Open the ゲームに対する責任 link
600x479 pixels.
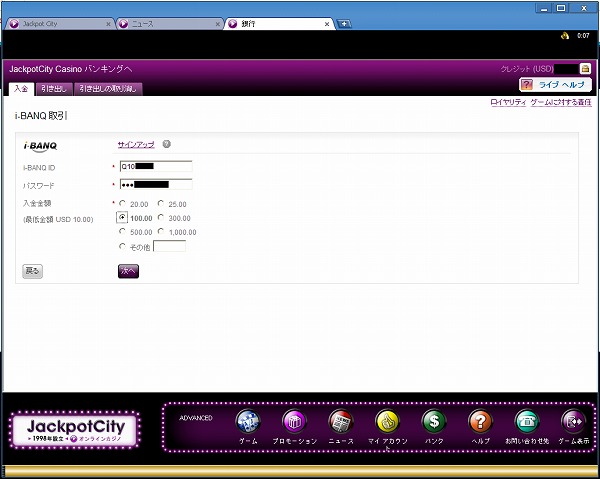coord(561,102)
